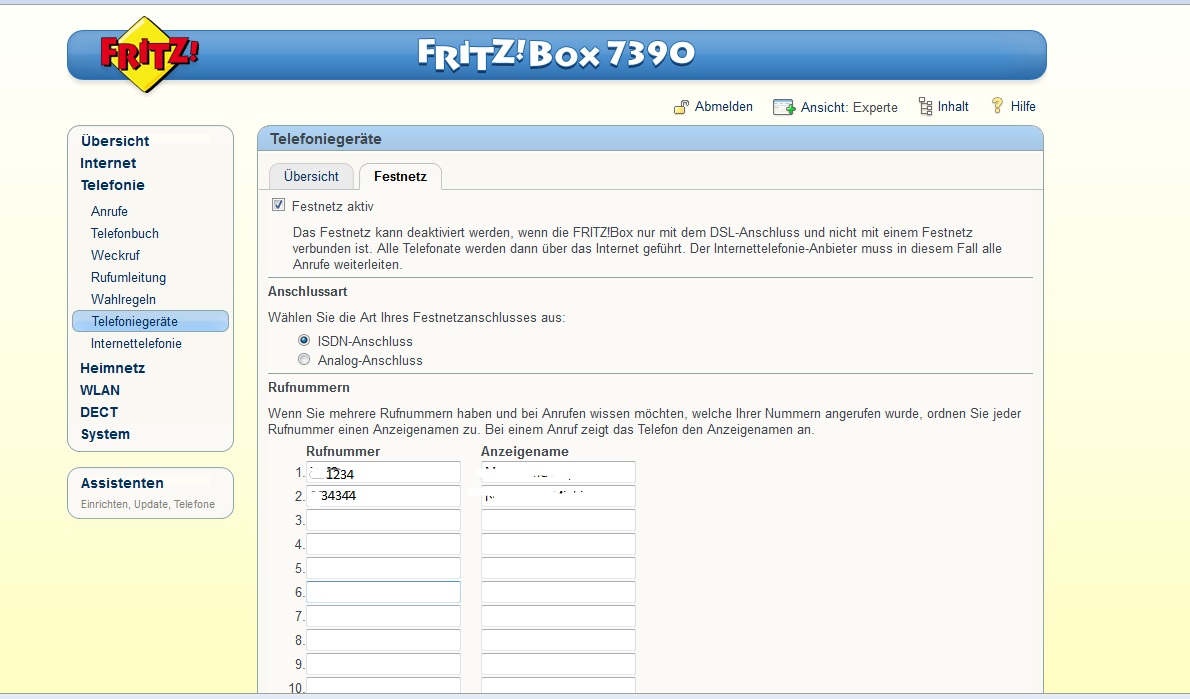Go to Anrufe in sidebar
Image resolution: width=1190 pixels, height=699 pixels.
(x=109, y=212)
